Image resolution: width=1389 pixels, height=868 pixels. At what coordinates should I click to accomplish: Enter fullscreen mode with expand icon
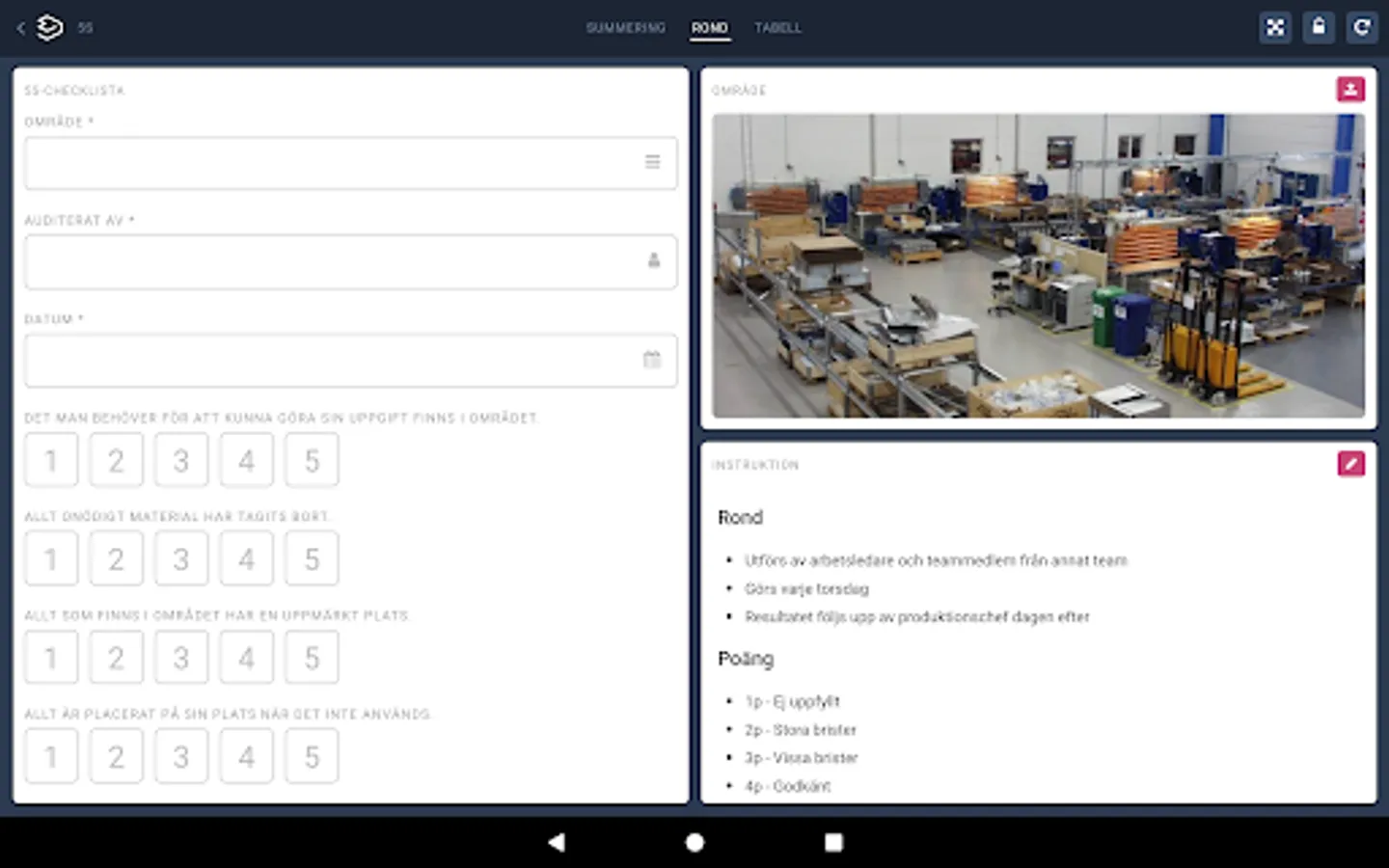click(x=1275, y=28)
